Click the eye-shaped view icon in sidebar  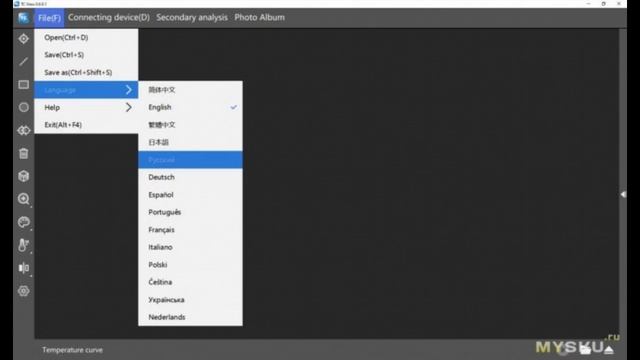click(24, 131)
